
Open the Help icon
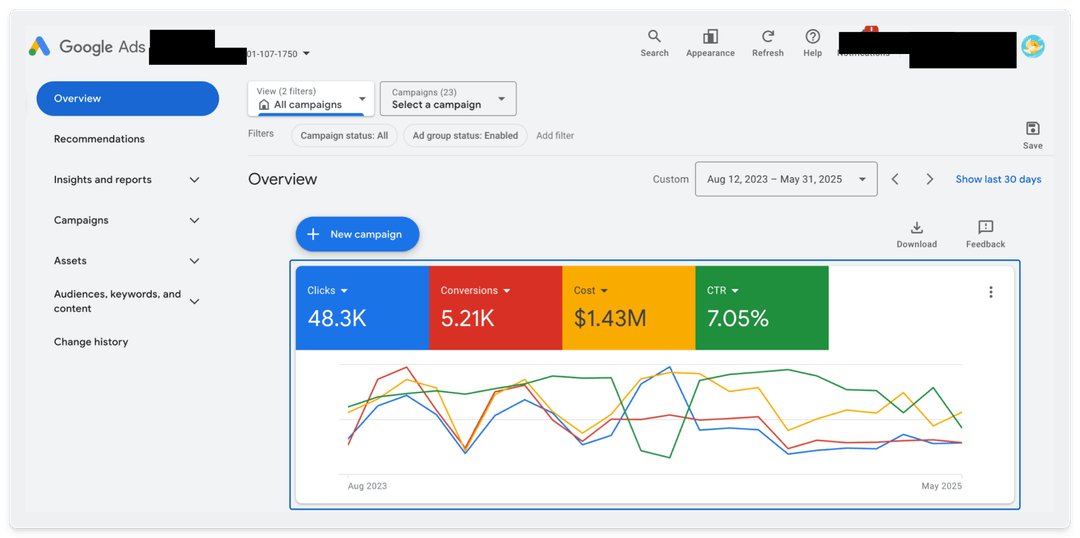[812, 36]
